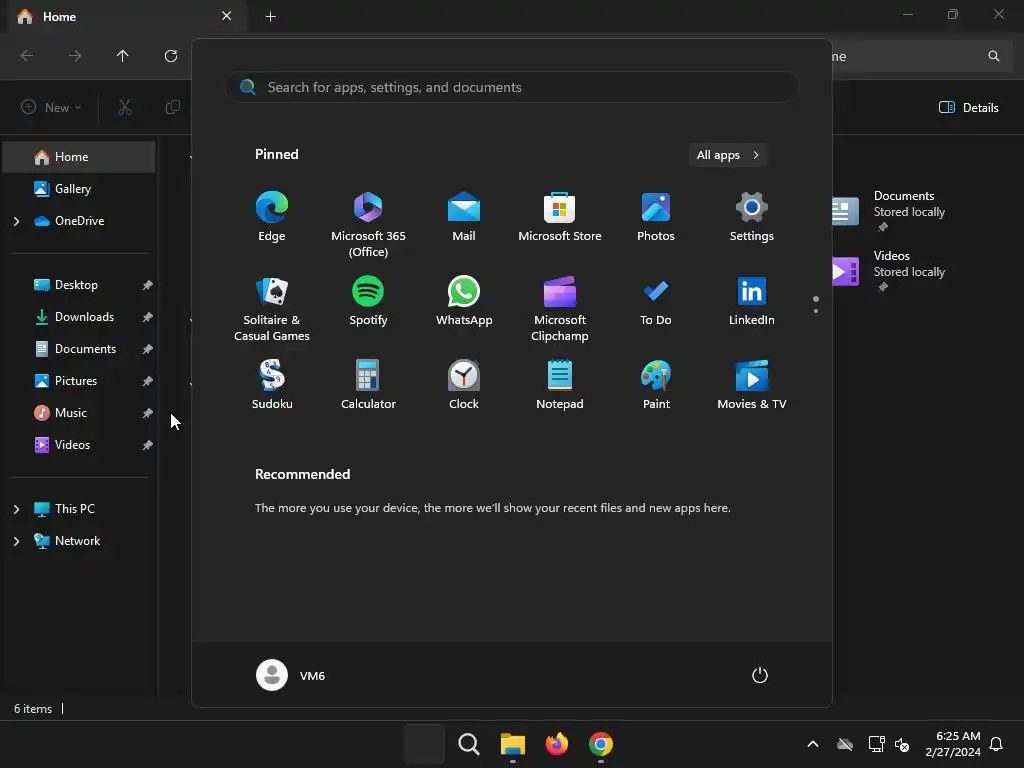Open the Videos folder stored locally
The width and height of the screenshot is (1024, 768).
pyautogui.click(x=889, y=271)
